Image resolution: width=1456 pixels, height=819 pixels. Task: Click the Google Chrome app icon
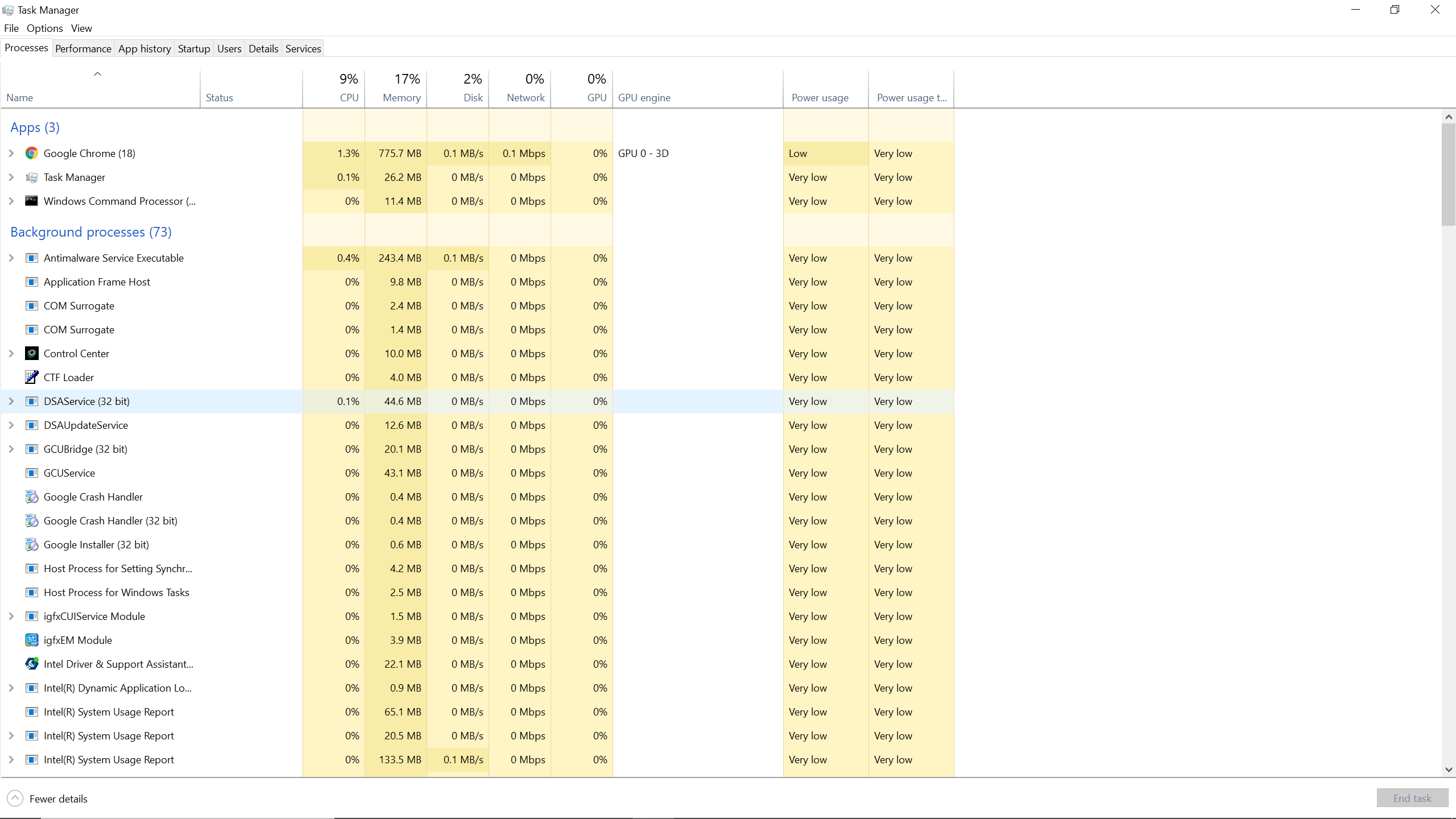click(32, 153)
